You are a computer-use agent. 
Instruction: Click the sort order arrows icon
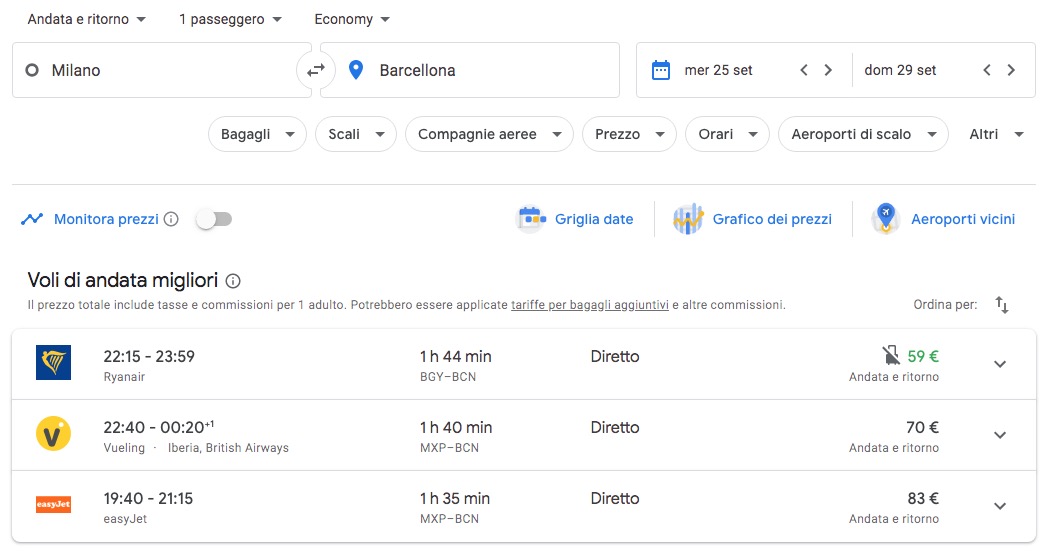tap(1002, 305)
